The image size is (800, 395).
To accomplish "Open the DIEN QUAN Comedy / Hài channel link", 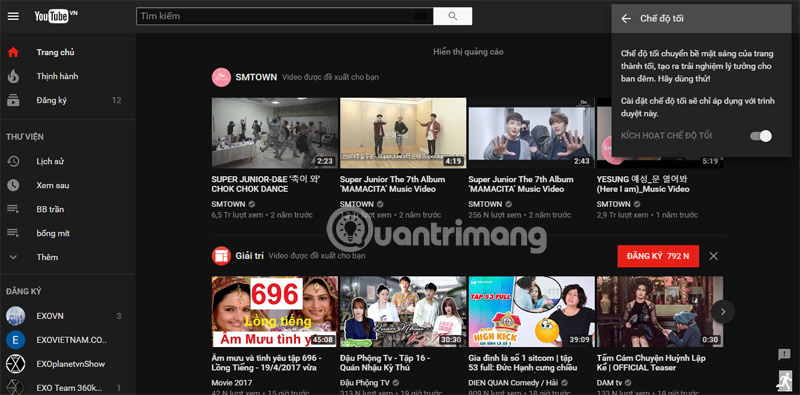I will (513, 382).
